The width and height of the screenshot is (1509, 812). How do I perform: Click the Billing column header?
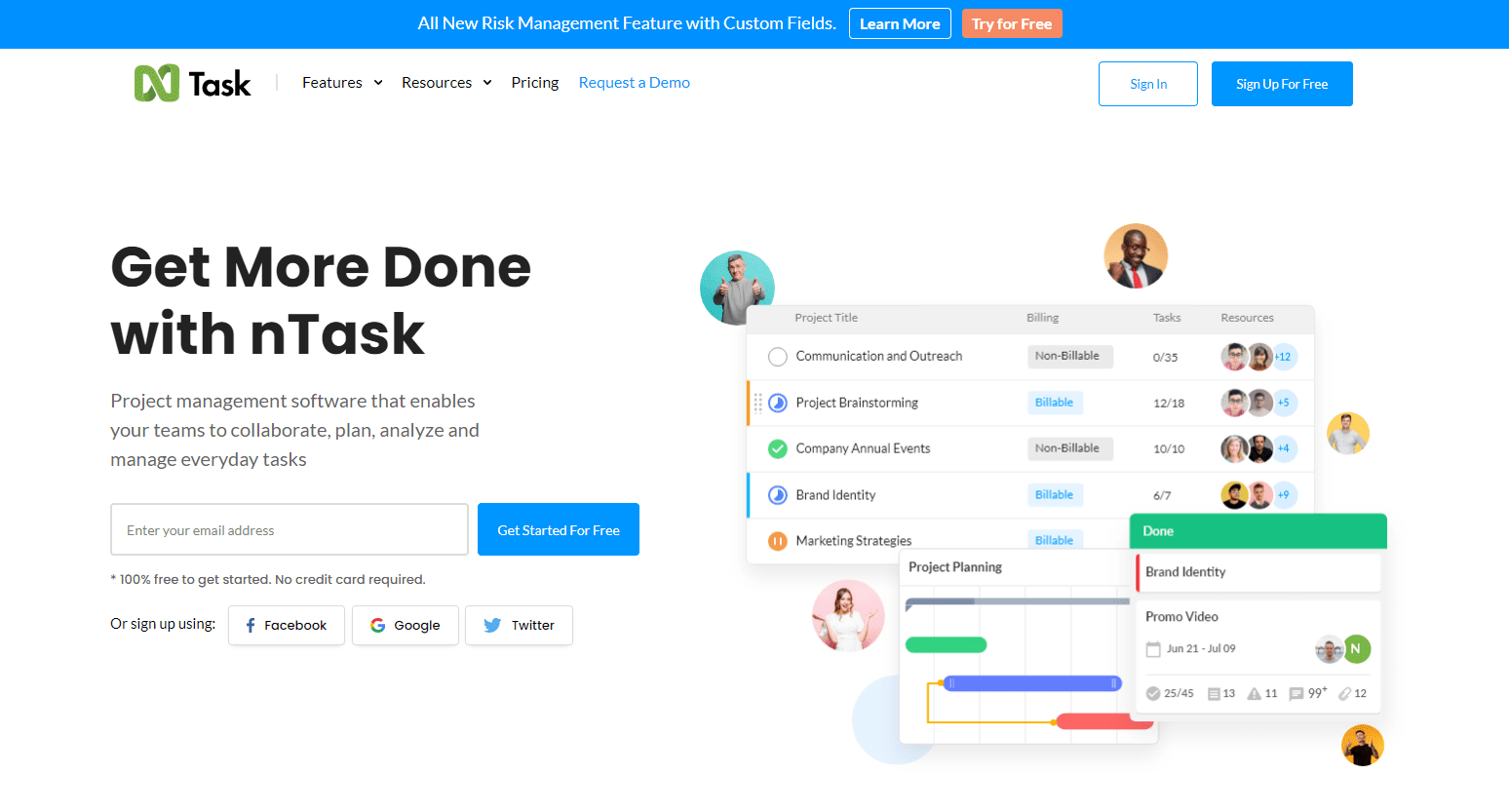coord(1042,318)
